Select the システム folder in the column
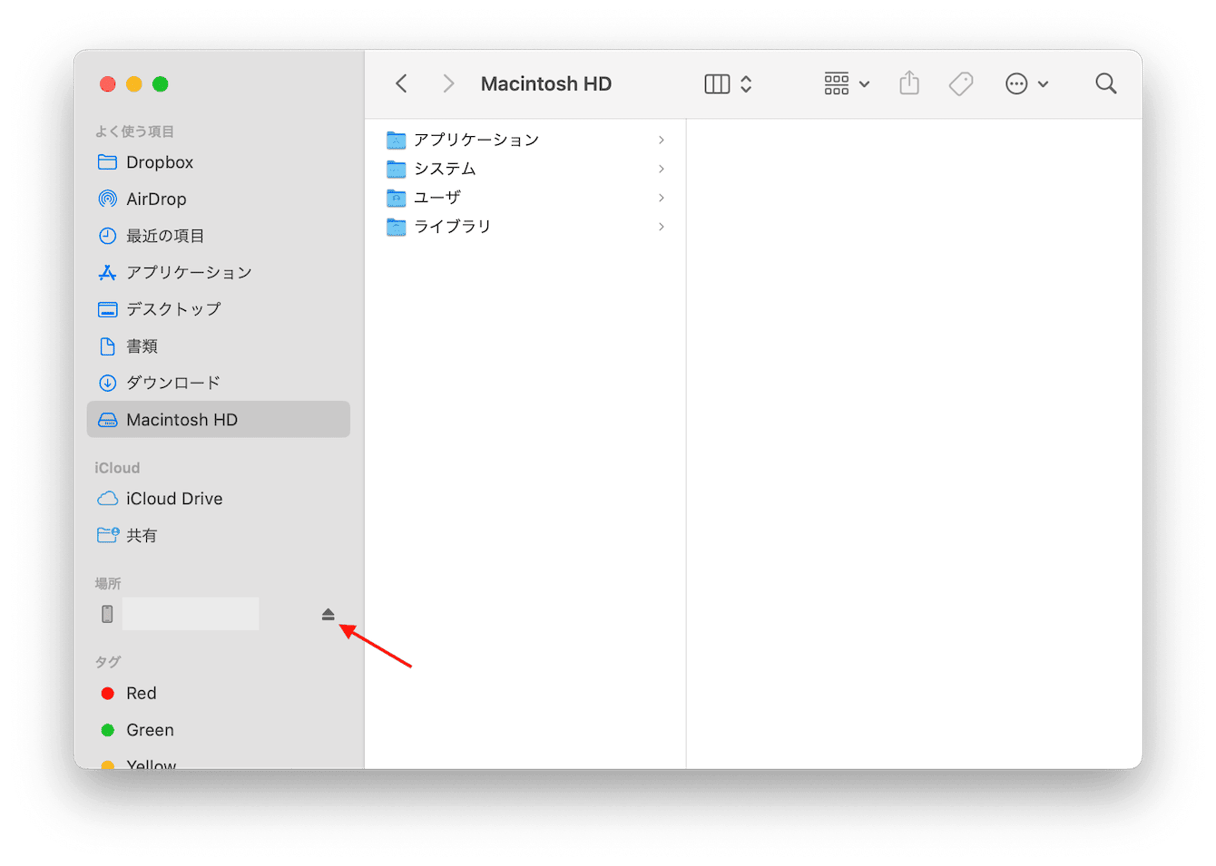The height and width of the screenshot is (866, 1216). (x=445, y=169)
